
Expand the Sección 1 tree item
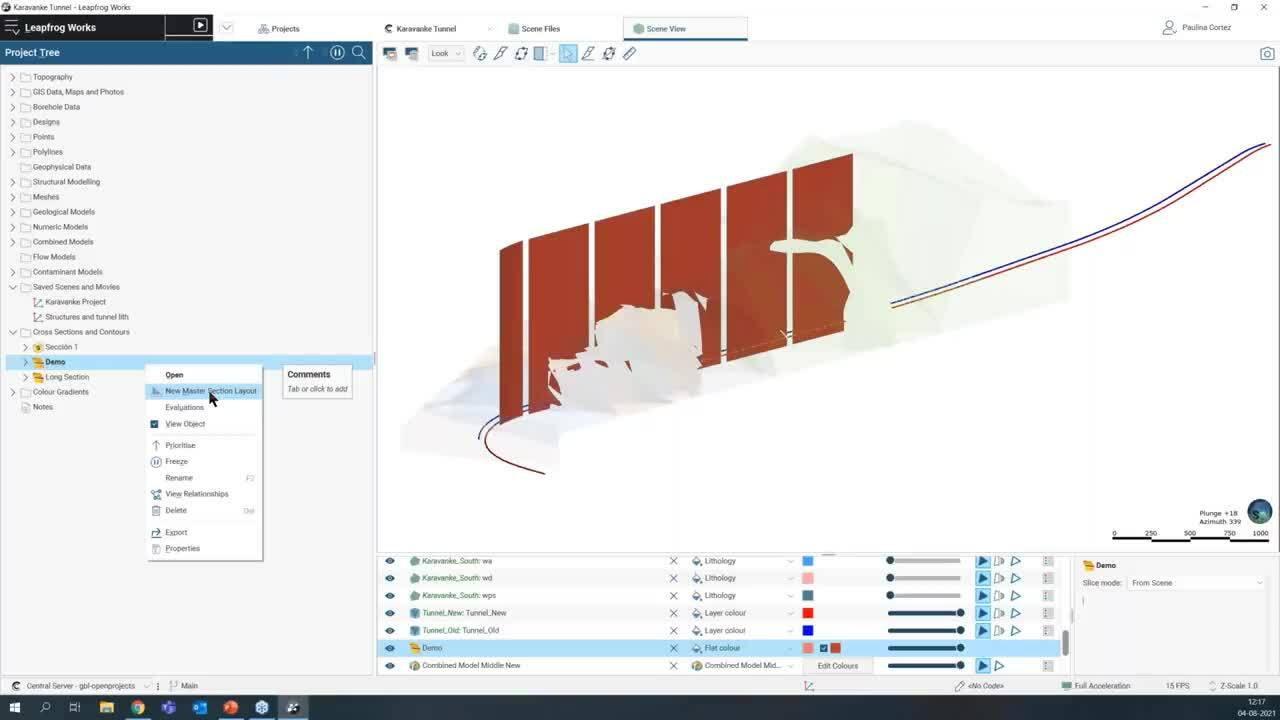pos(25,347)
